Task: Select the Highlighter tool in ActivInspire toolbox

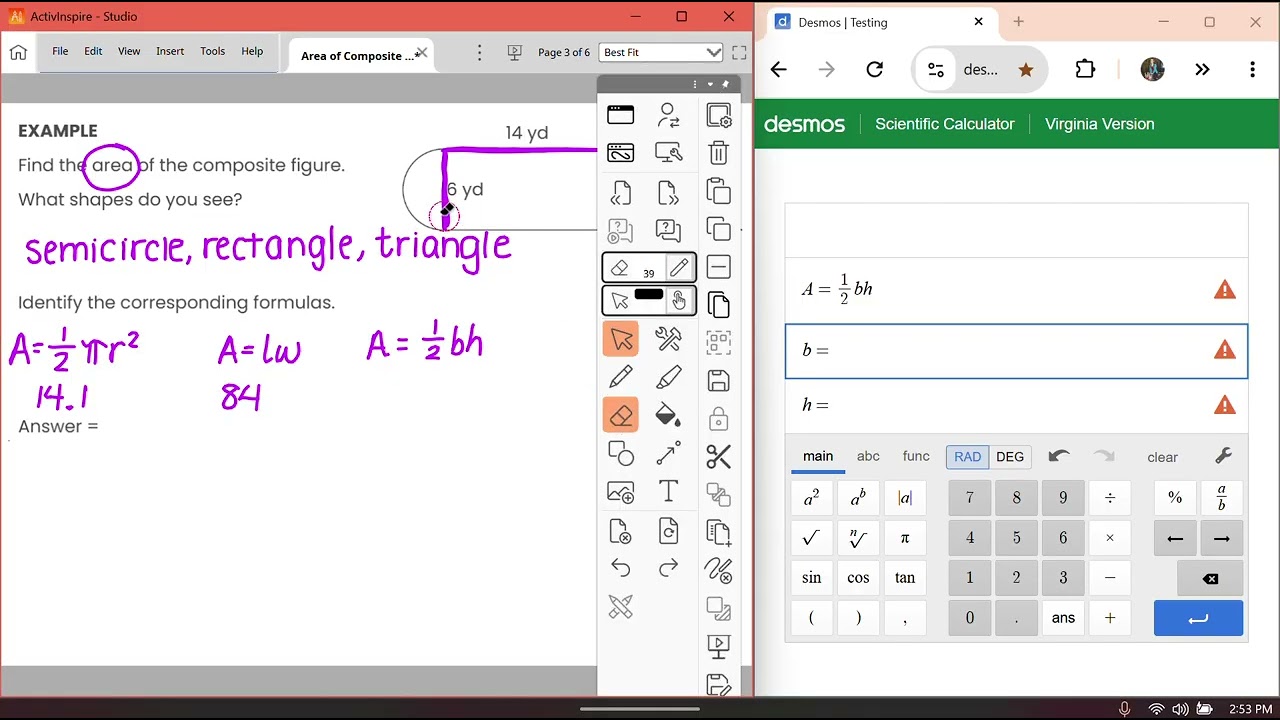Action: point(669,377)
